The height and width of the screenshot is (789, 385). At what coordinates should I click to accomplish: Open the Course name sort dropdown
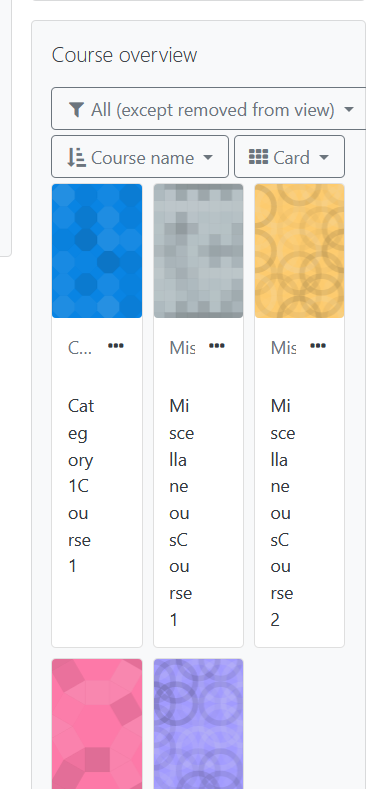[140, 156]
